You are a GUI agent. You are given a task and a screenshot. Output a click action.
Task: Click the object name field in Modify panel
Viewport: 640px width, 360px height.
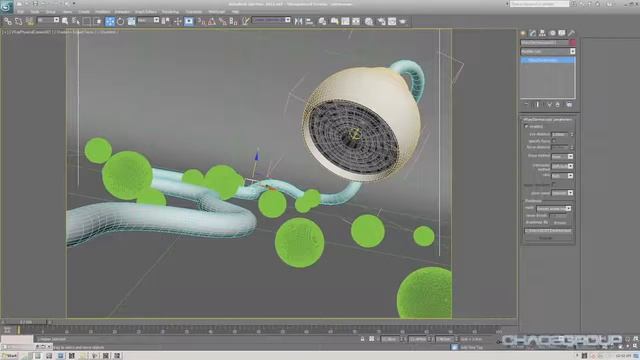point(544,42)
